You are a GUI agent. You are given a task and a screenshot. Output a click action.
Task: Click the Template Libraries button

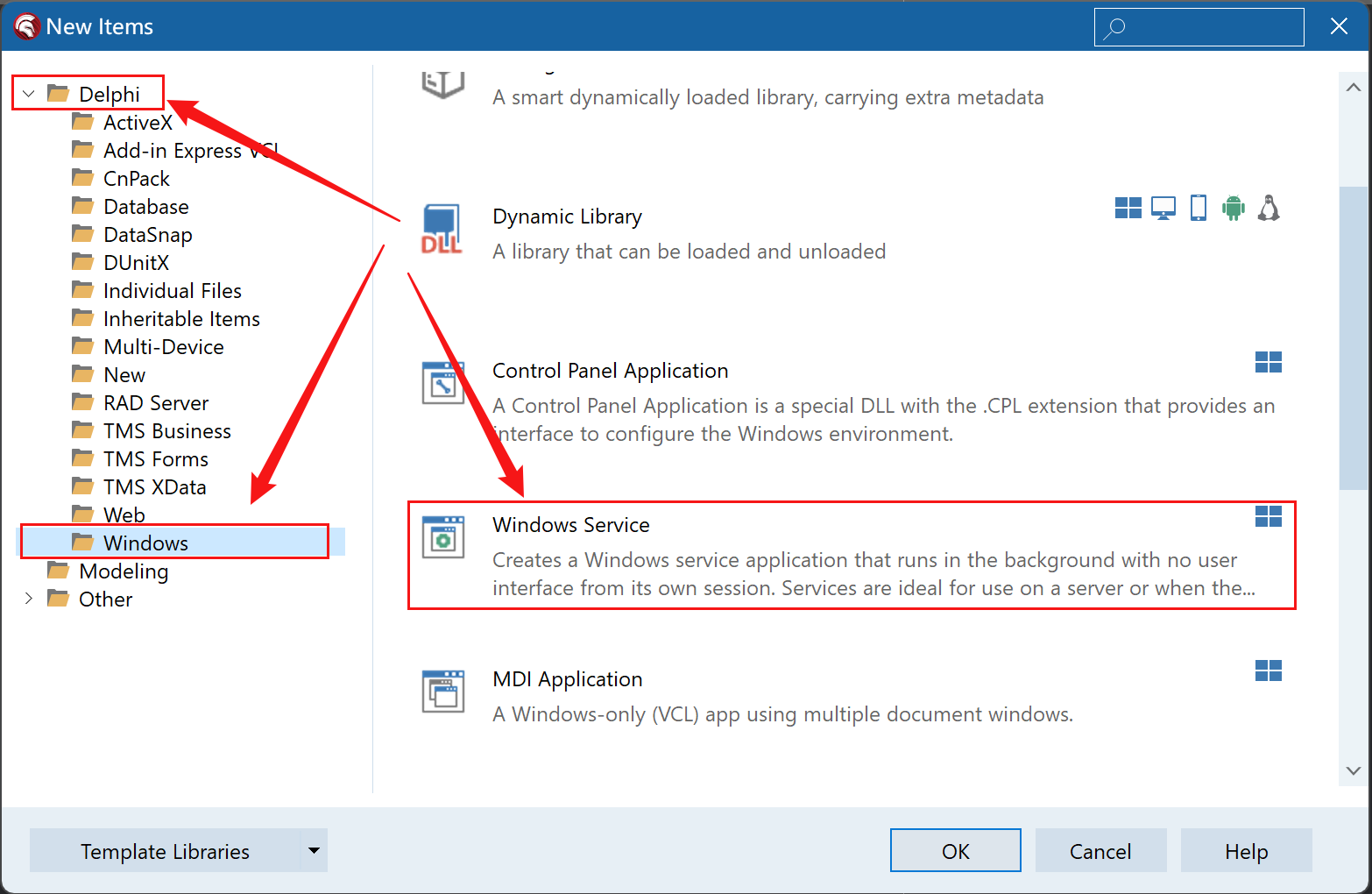pos(165,851)
